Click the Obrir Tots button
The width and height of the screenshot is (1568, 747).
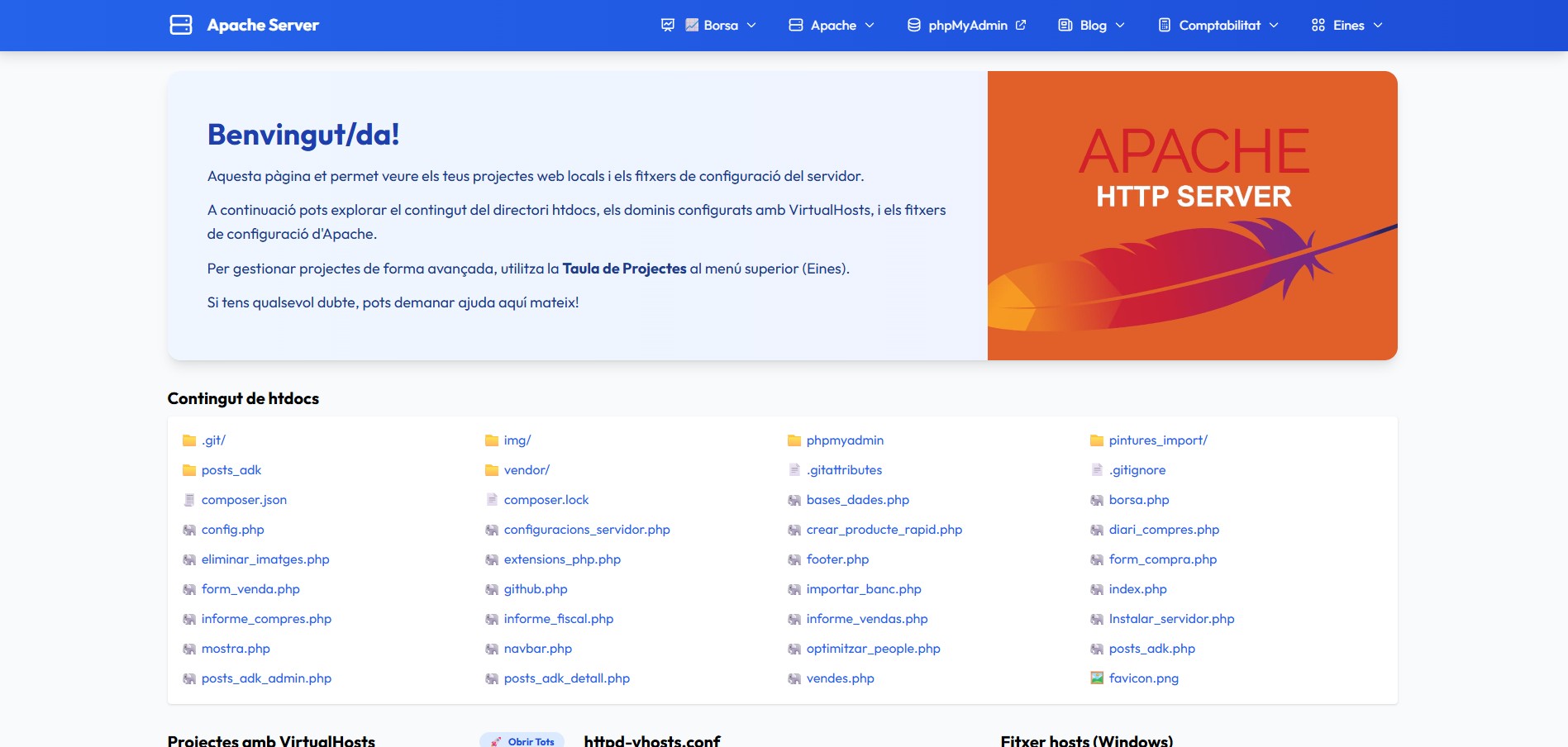(x=521, y=741)
